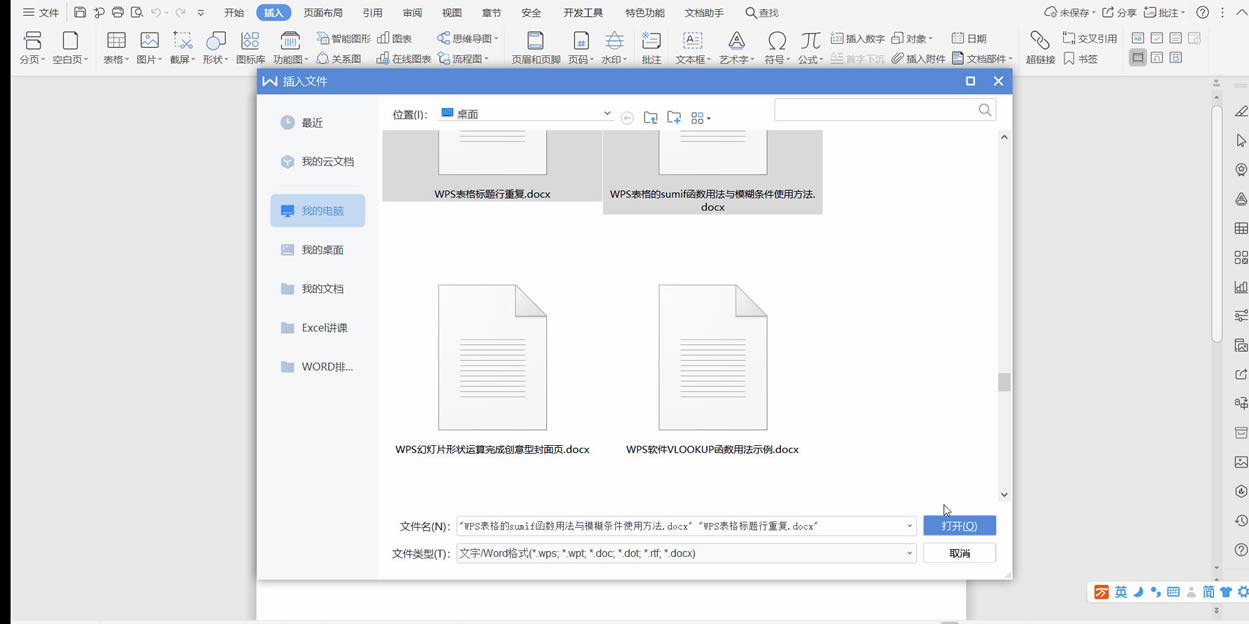Open the 未保存 cloud status dropdown
1249x624 pixels.
(1070, 13)
